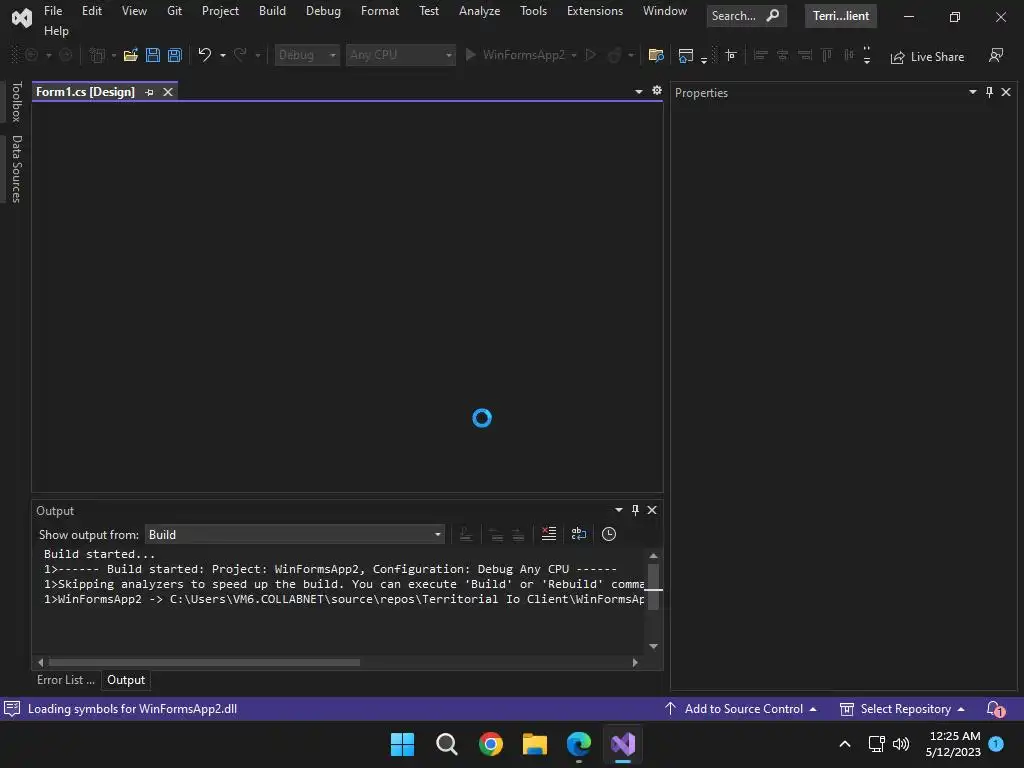This screenshot has width=1024, height=768.
Task: Switch to the Error List tab
Action: click(65, 680)
